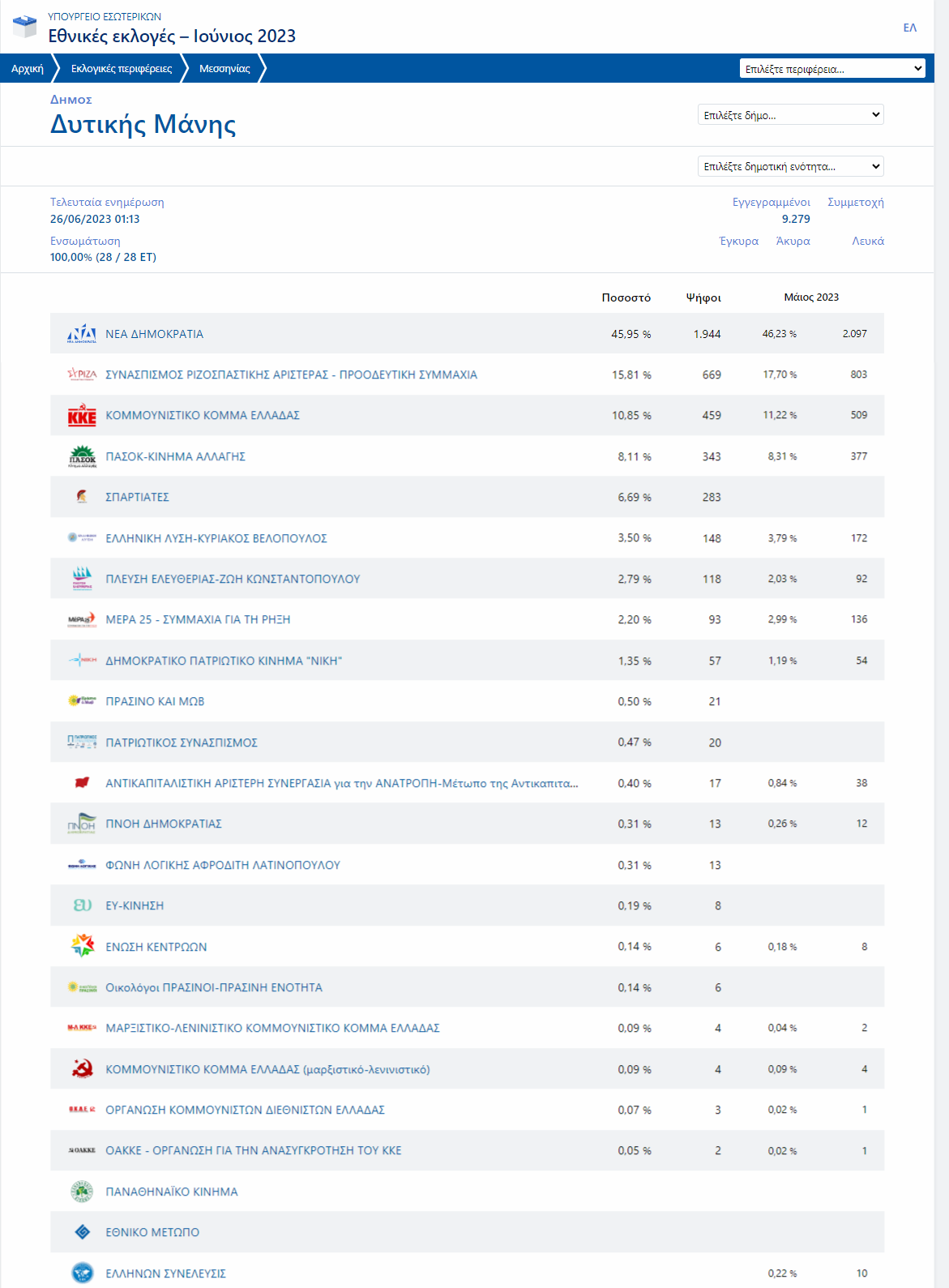
Task: Click the ΝΙΚΗ party logo
Action: click(x=82, y=660)
